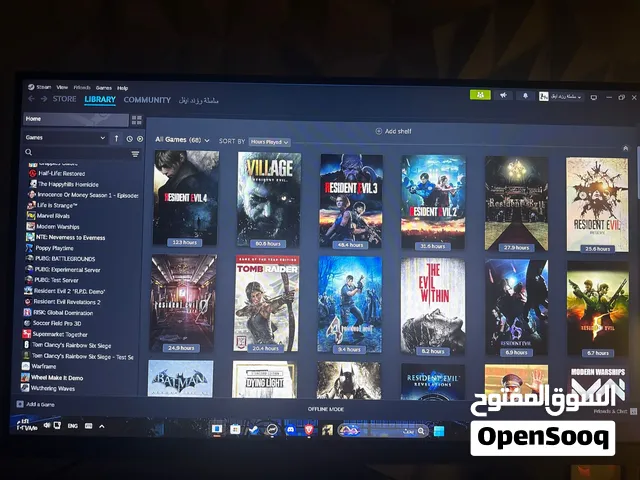Viewport: 640px width, 480px height.
Task: Expand the account name dropdown
Action: 566,97
